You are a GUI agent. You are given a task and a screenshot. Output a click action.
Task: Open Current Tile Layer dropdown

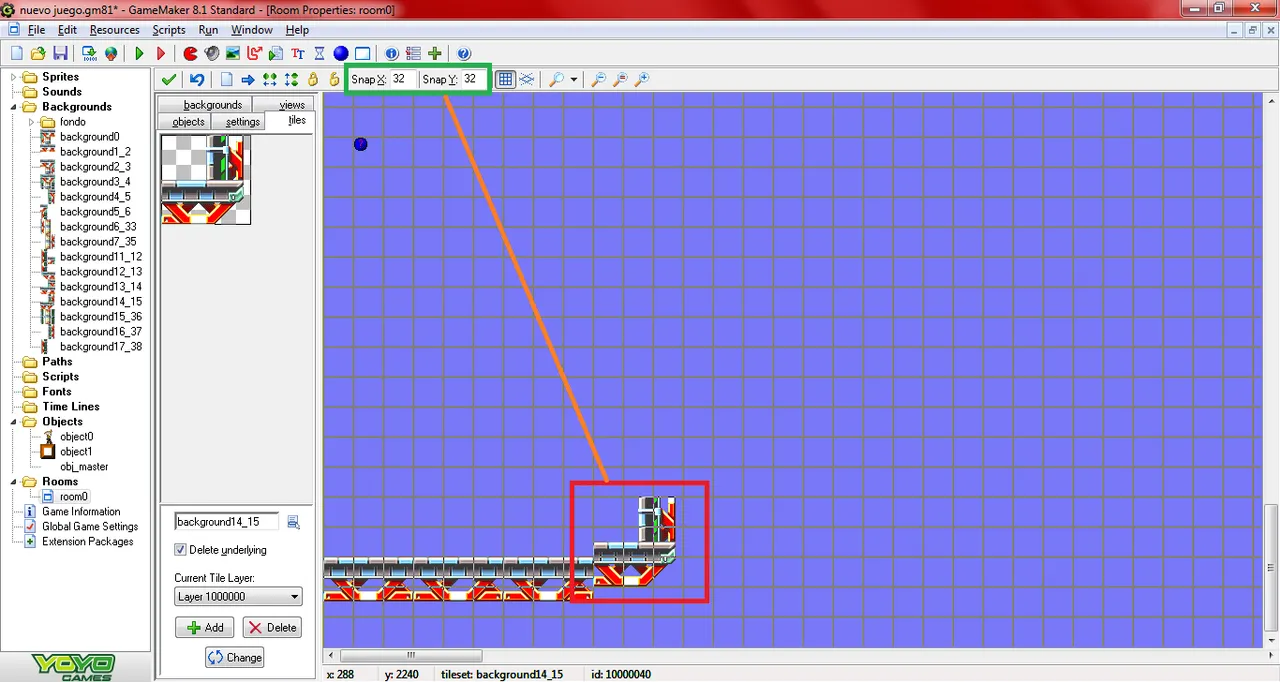[238, 597]
